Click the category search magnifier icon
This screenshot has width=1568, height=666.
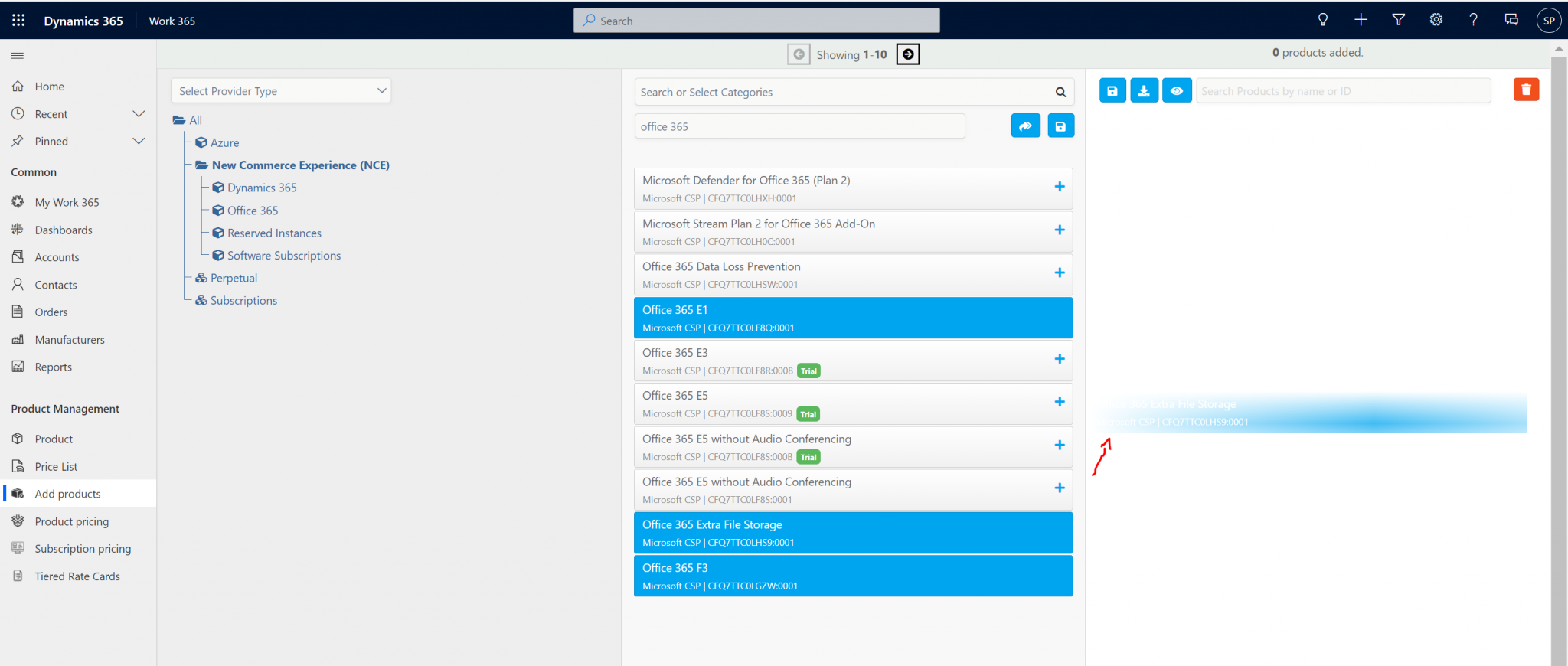click(1060, 92)
